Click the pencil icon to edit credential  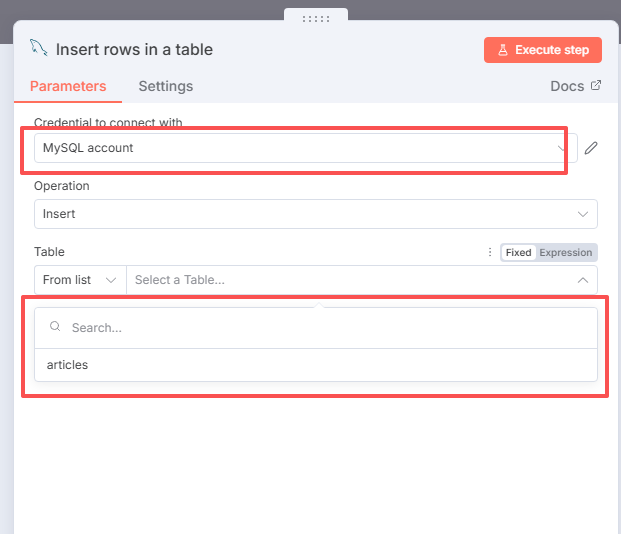[x=591, y=148]
